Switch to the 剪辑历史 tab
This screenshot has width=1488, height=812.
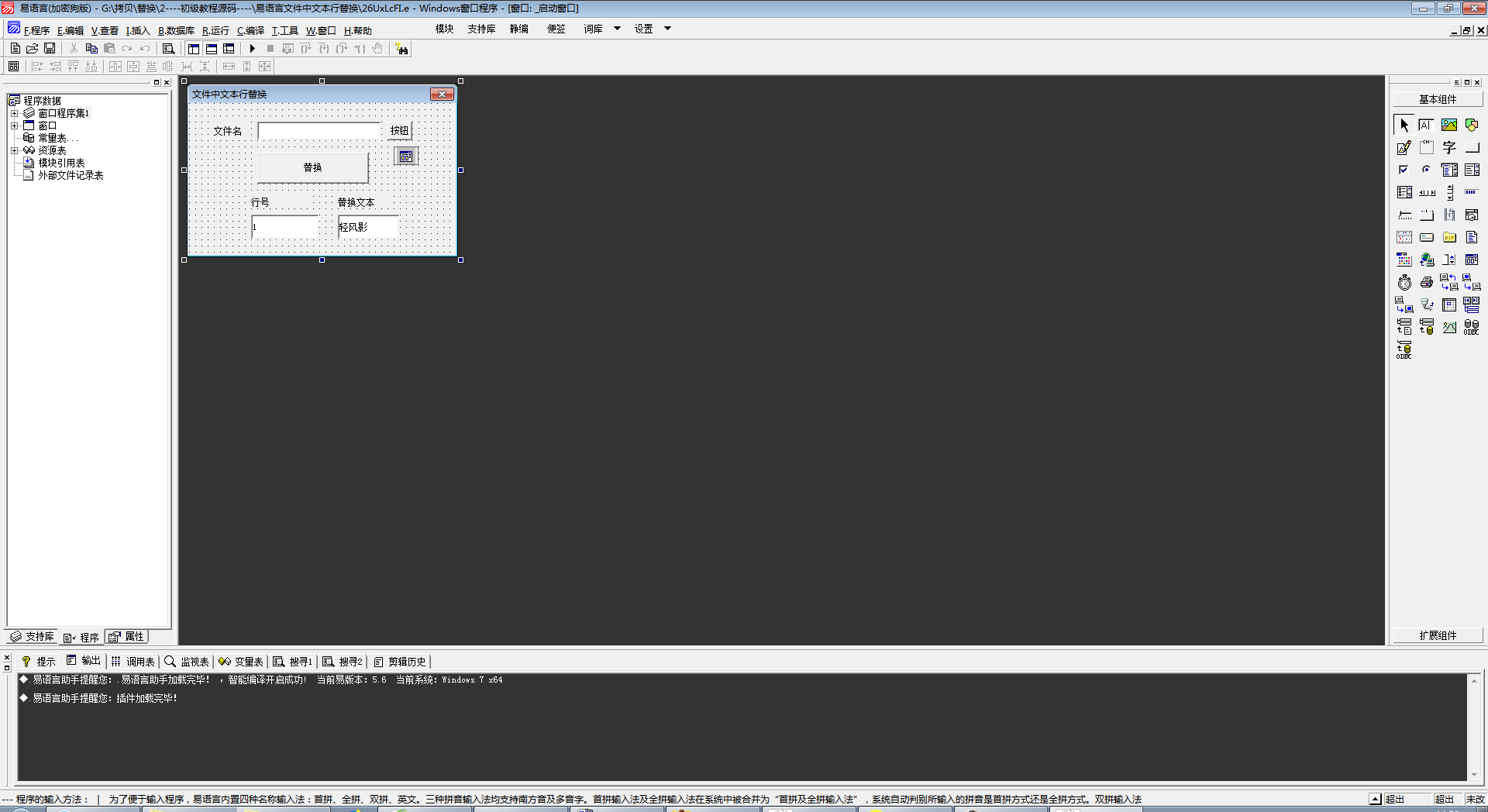click(400, 662)
